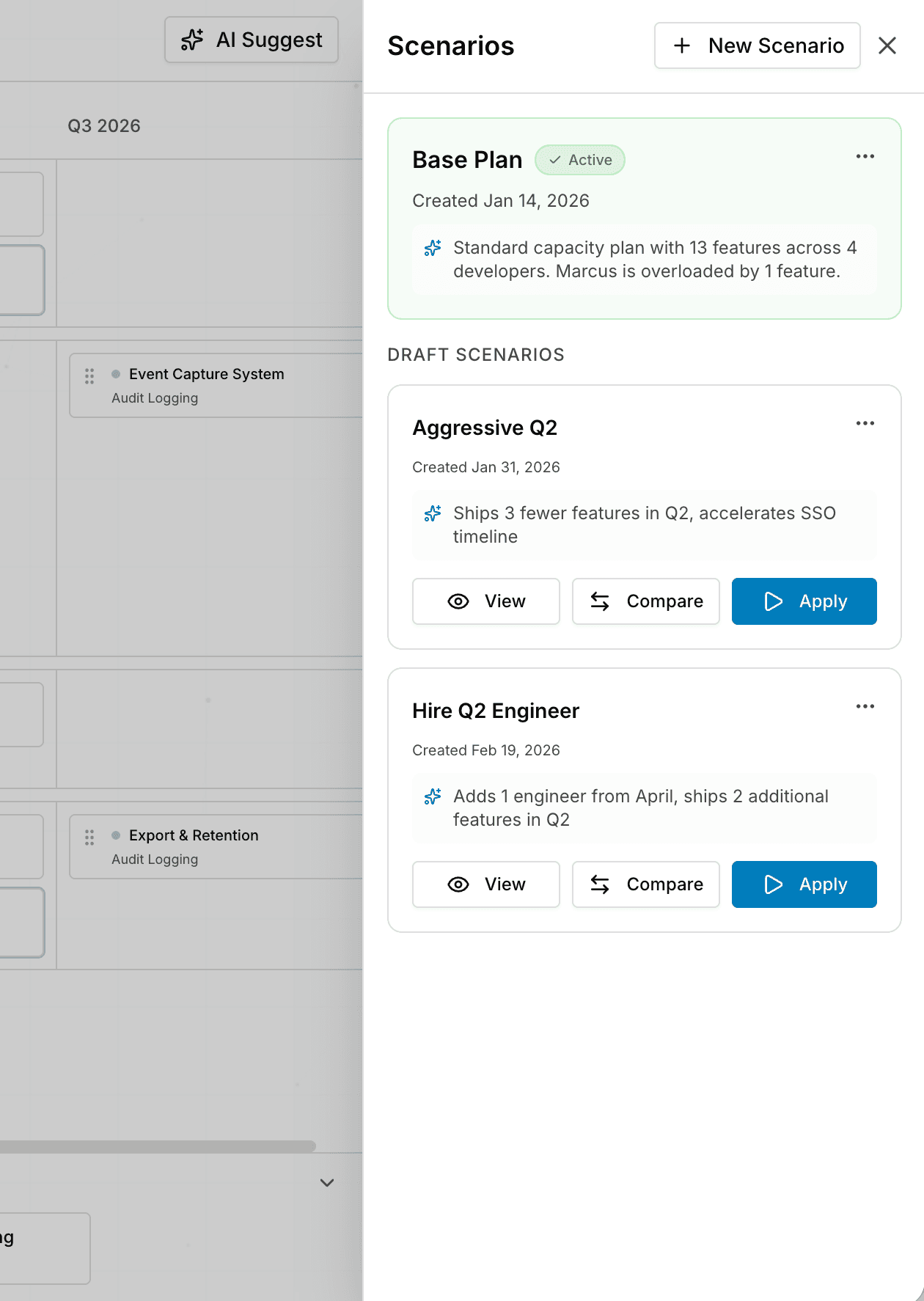This screenshot has width=924, height=1301.
Task: Click sparkle icon in Base Plan summary
Action: tap(433, 249)
